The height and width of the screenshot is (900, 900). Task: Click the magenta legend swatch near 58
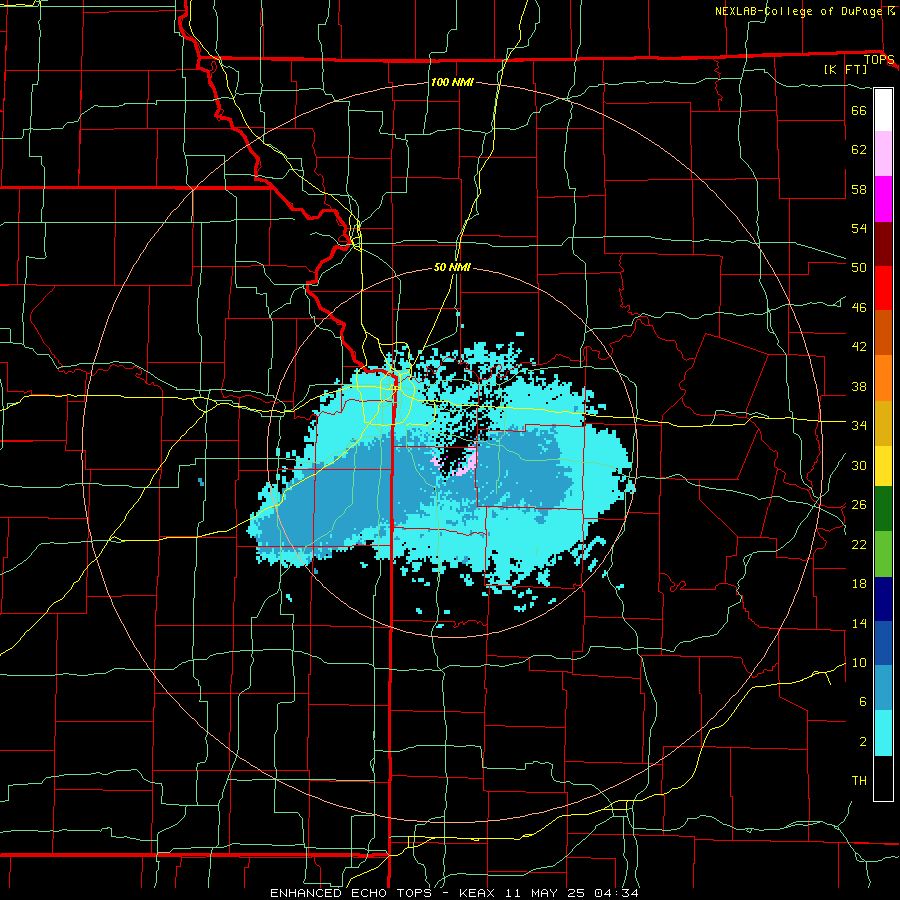pyautogui.click(x=883, y=199)
